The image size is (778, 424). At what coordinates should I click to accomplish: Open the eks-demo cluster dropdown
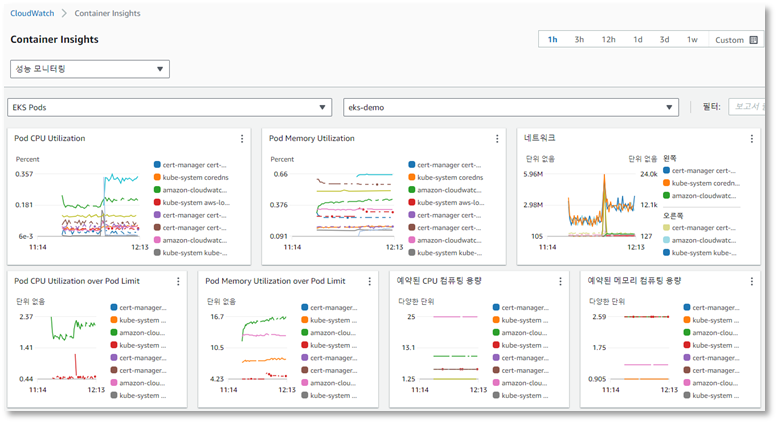(511, 108)
